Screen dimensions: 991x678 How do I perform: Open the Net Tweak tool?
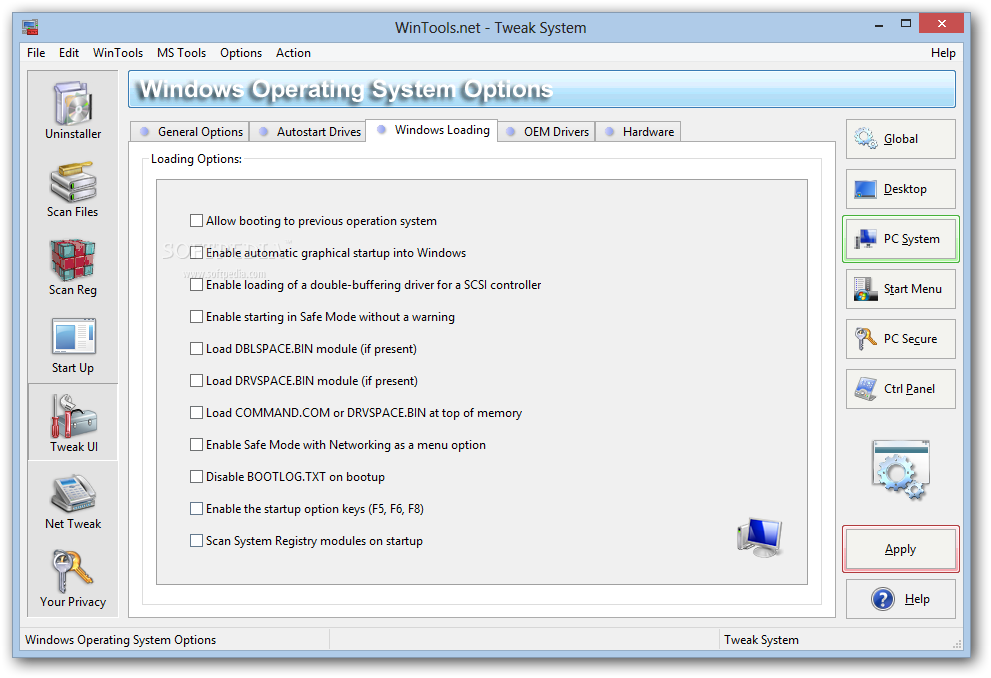73,501
